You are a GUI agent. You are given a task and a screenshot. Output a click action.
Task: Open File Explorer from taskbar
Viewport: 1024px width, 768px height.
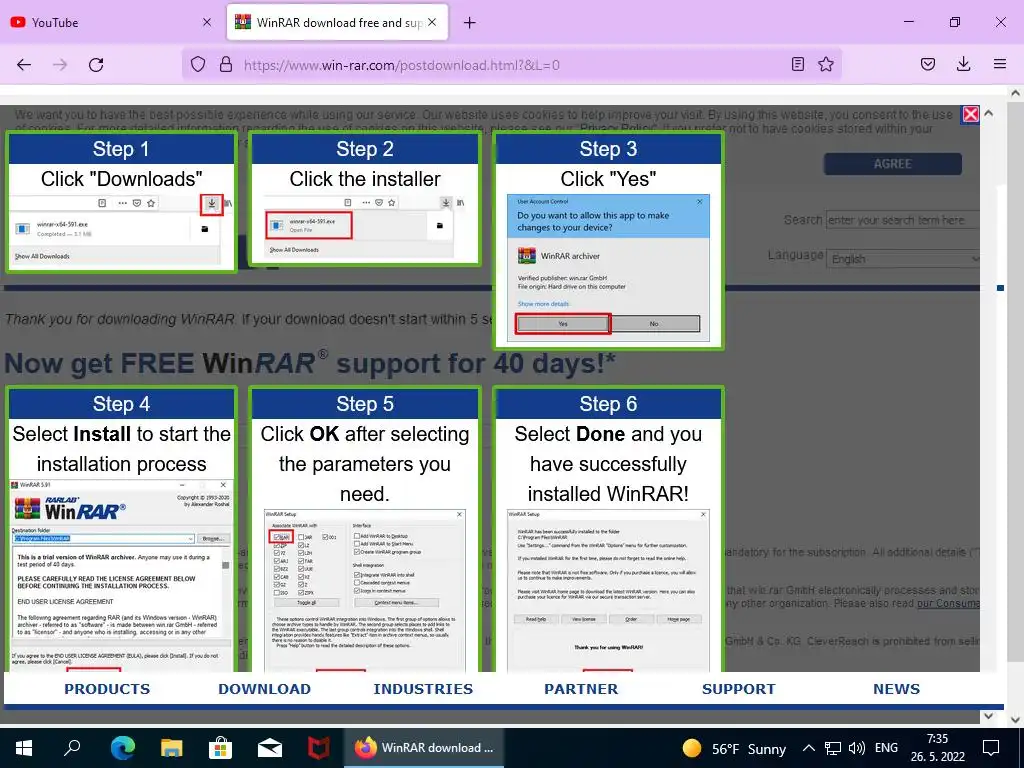pos(171,748)
